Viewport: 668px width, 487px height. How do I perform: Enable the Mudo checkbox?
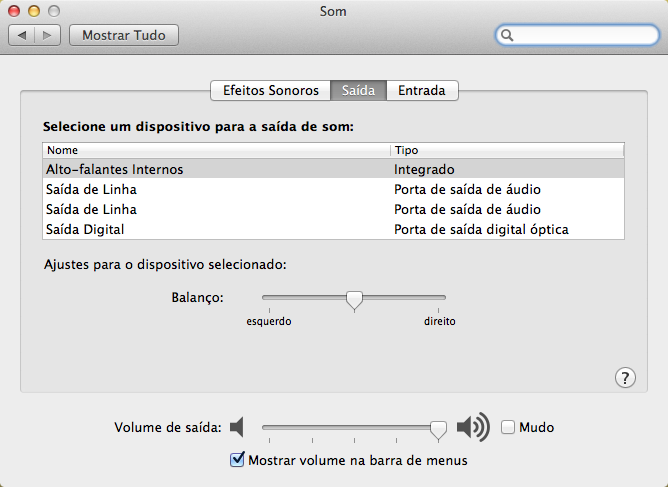tap(508, 428)
